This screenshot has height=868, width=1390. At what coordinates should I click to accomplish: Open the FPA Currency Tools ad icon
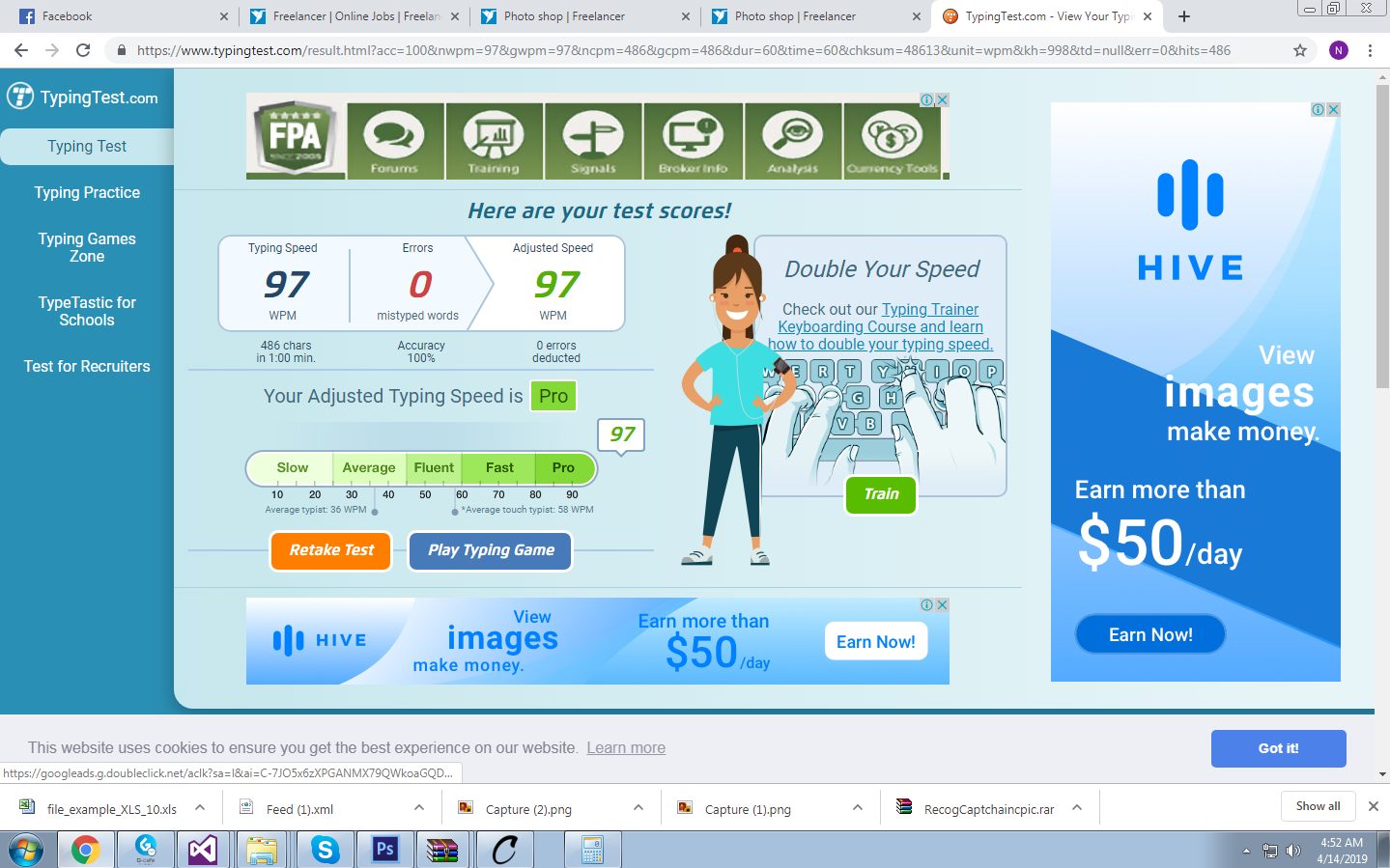click(892, 140)
